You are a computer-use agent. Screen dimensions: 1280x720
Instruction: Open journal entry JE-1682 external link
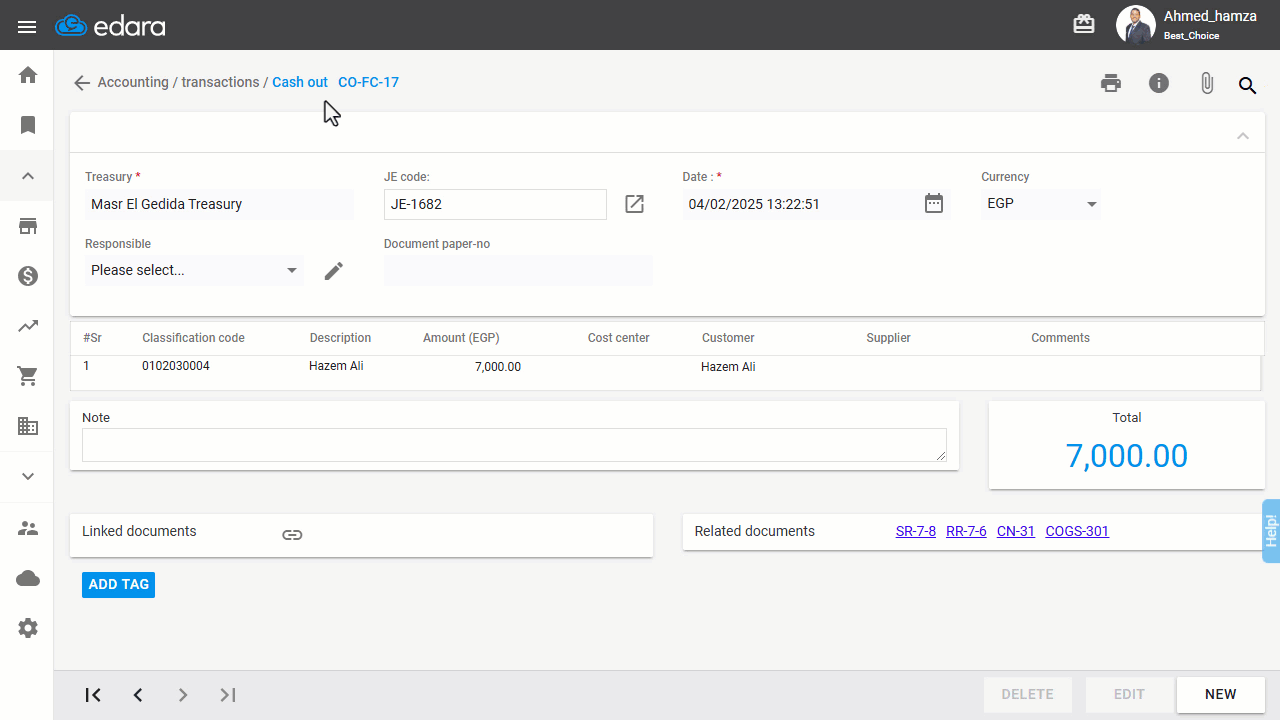634,204
